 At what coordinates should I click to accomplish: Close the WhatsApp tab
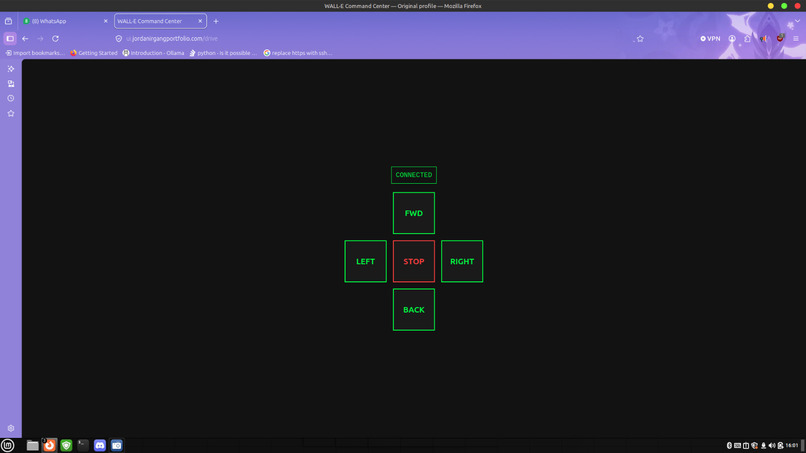coord(105,21)
